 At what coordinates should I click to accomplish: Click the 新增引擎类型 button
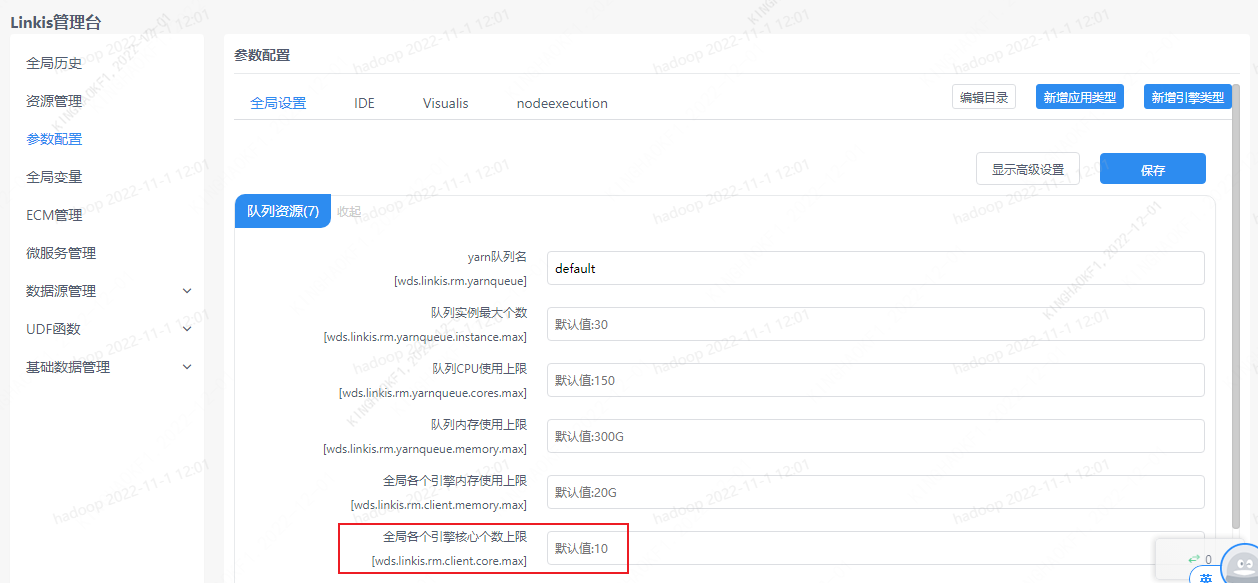1187,97
